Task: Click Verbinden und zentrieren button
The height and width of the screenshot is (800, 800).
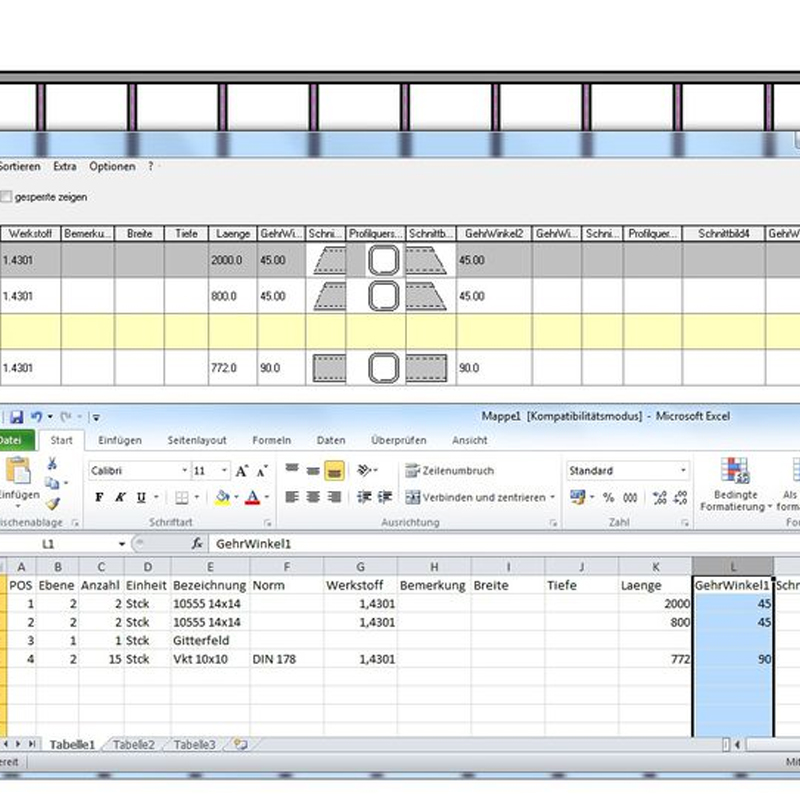Action: pos(476,497)
